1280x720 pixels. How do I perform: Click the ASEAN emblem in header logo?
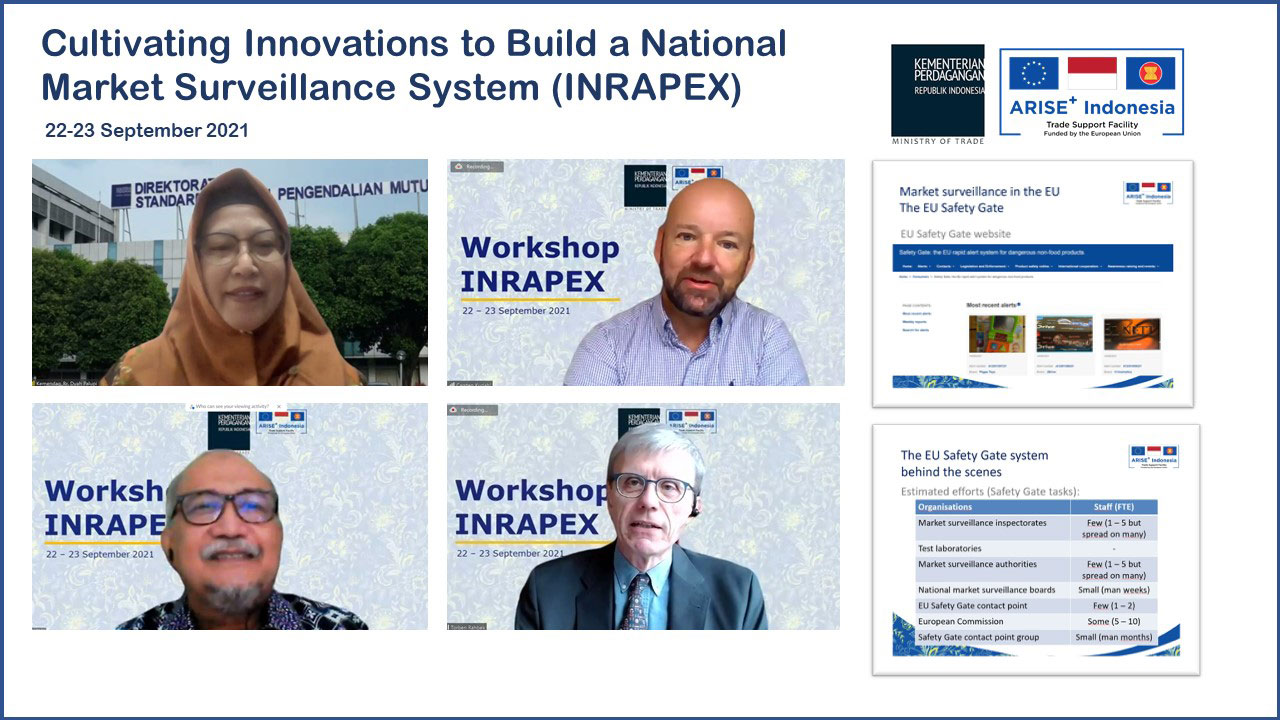click(x=1150, y=73)
